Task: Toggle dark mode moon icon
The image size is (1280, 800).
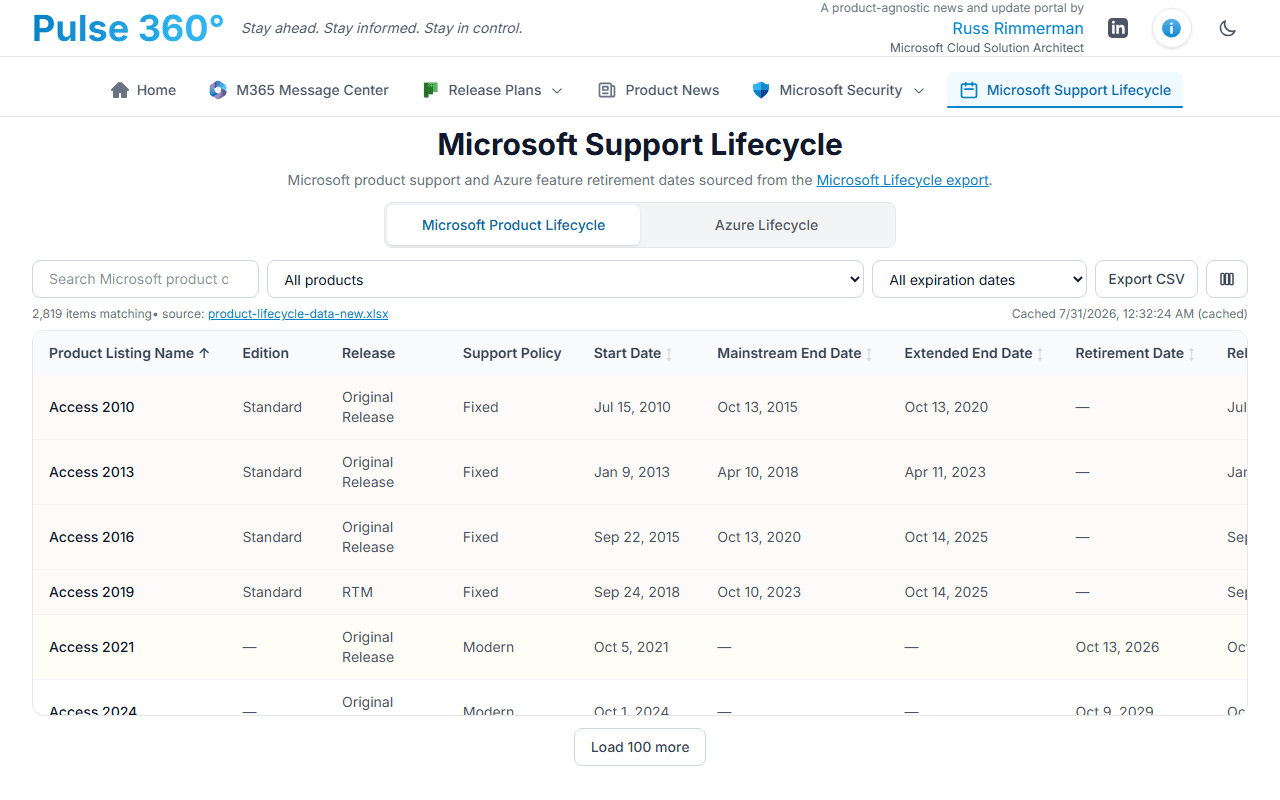Action: click(x=1228, y=28)
